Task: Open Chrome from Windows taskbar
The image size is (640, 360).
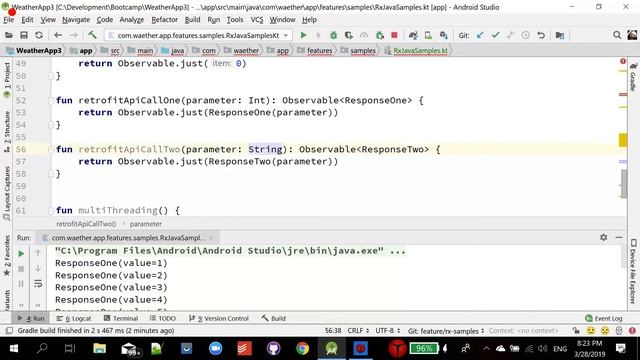Action: click(302, 349)
